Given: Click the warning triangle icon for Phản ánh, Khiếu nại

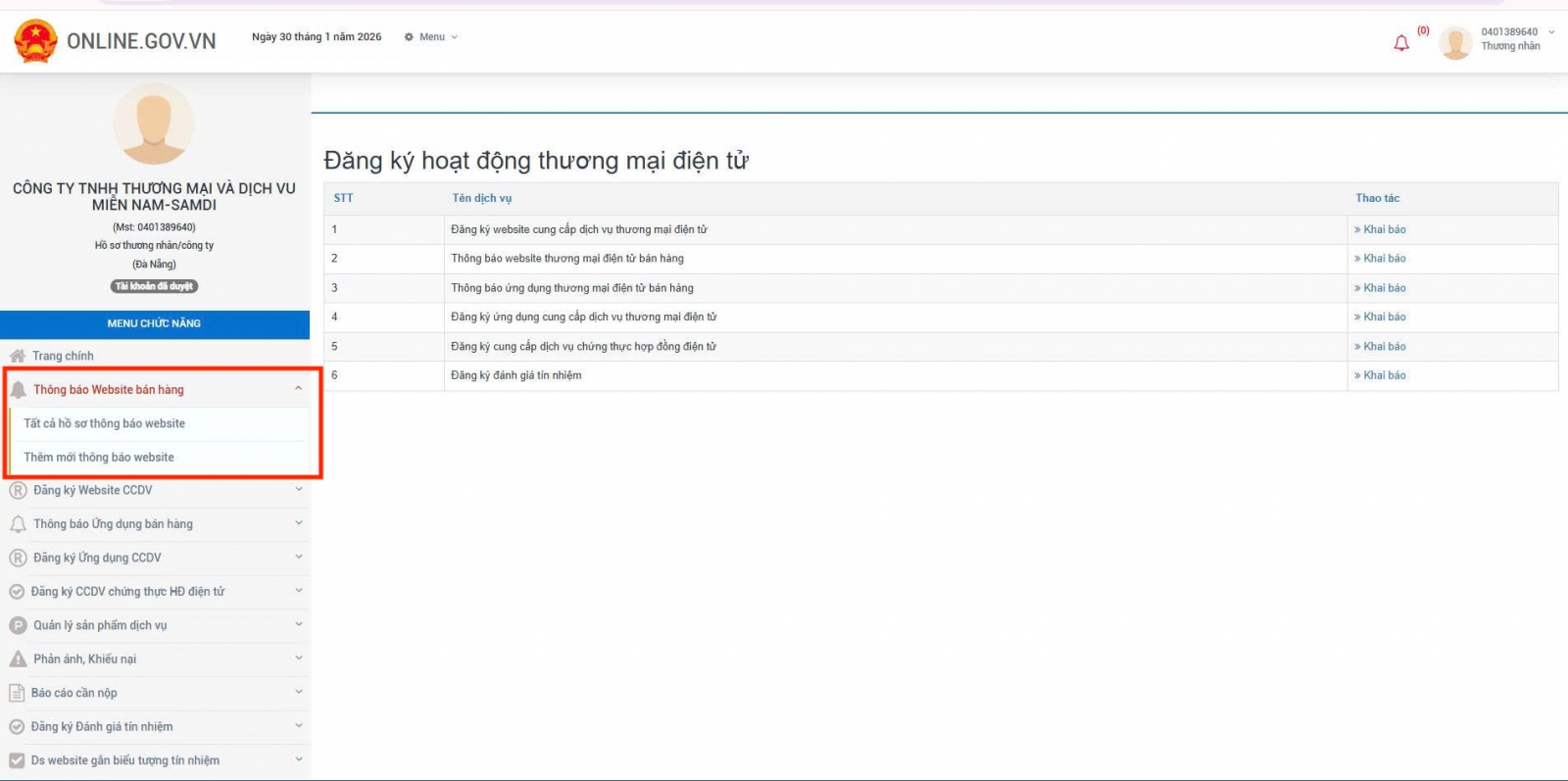Looking at the screenshot, I should (x=18, y=659).
